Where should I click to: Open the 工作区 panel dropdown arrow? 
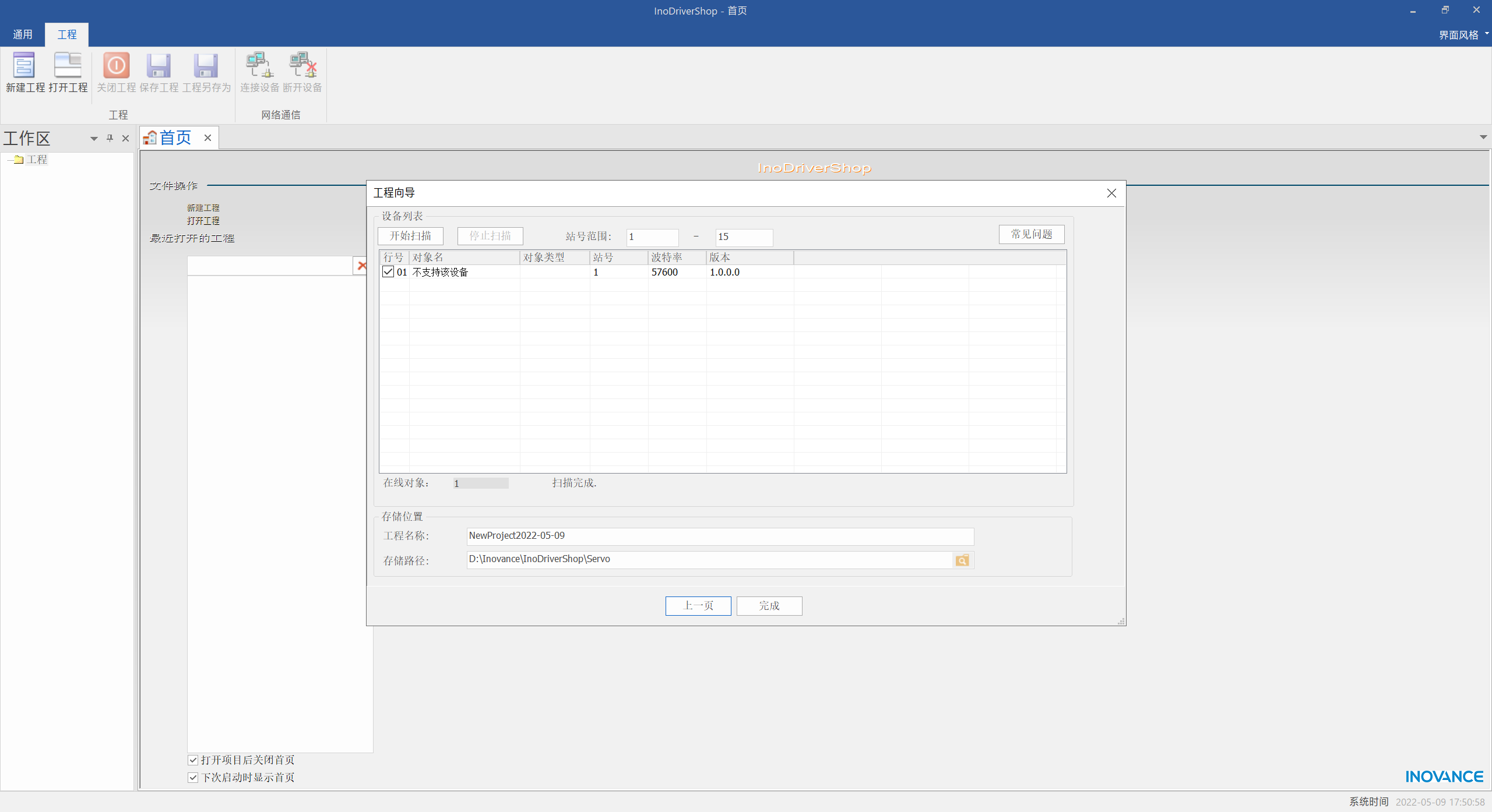[x=94, y=139]
